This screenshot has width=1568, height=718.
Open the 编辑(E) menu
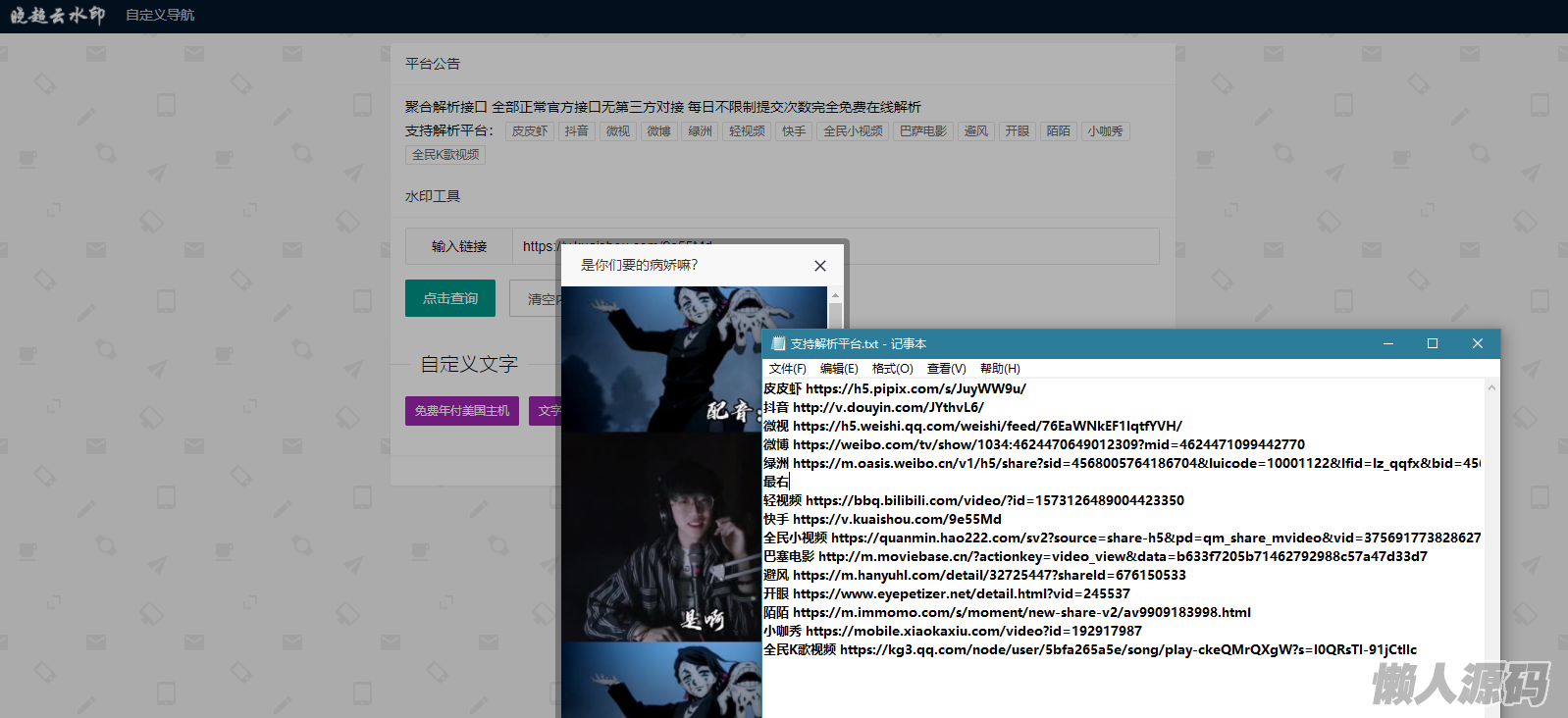coord(839,369)
